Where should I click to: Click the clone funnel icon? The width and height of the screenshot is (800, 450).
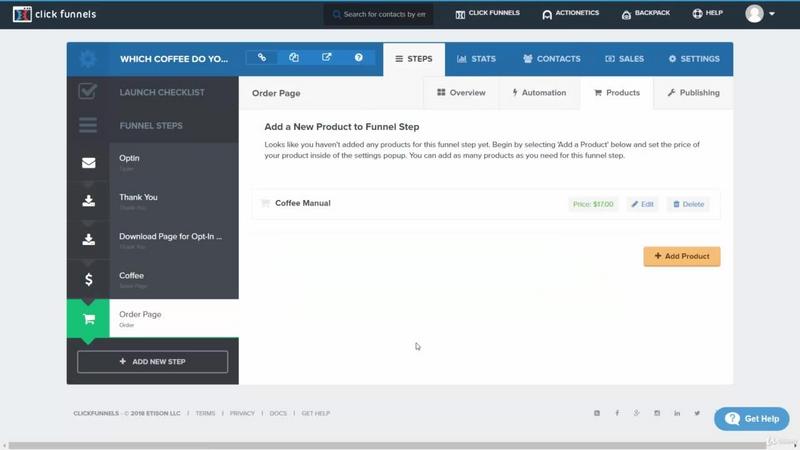294,58
